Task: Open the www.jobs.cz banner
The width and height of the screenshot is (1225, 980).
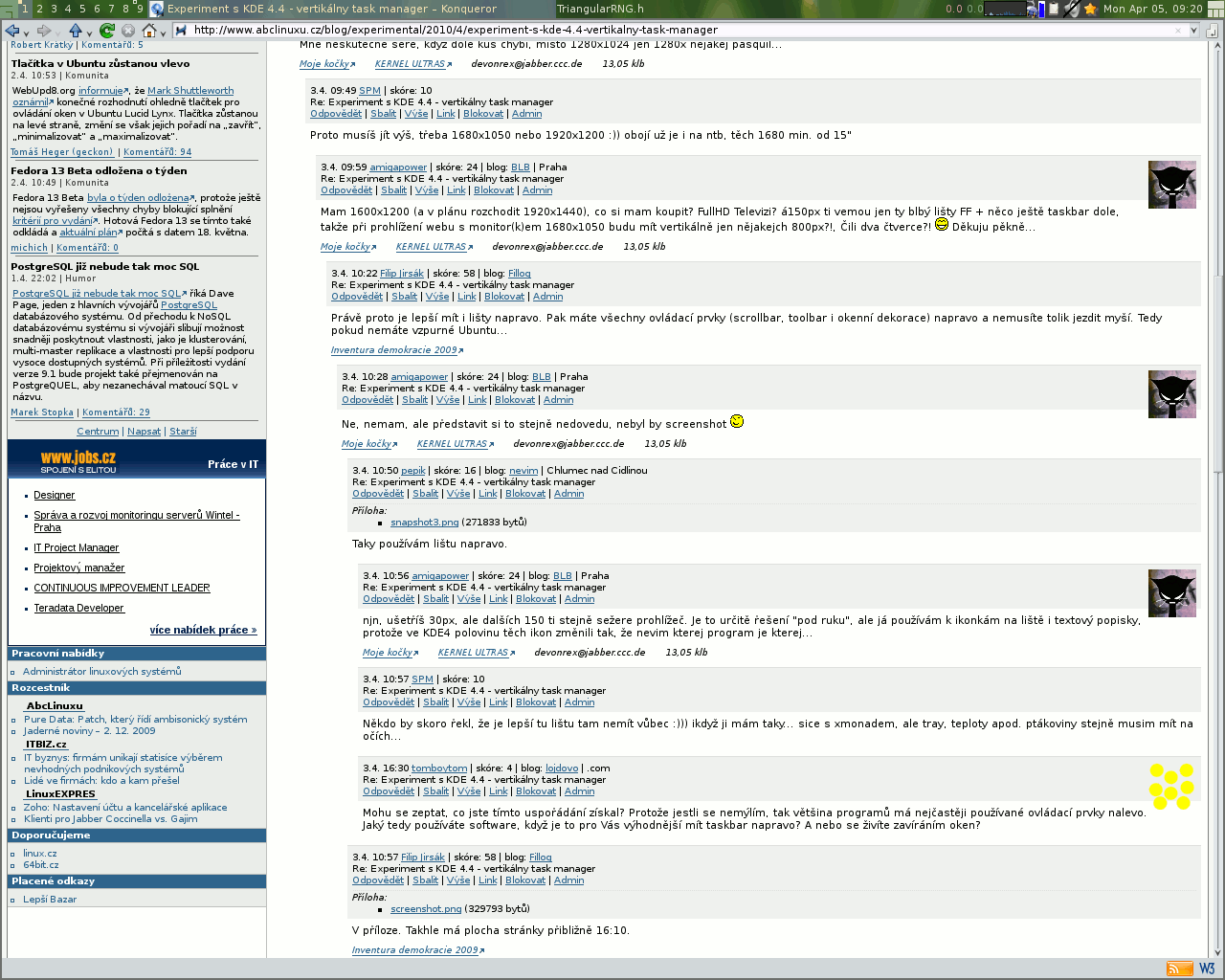Action: point(137,459)
